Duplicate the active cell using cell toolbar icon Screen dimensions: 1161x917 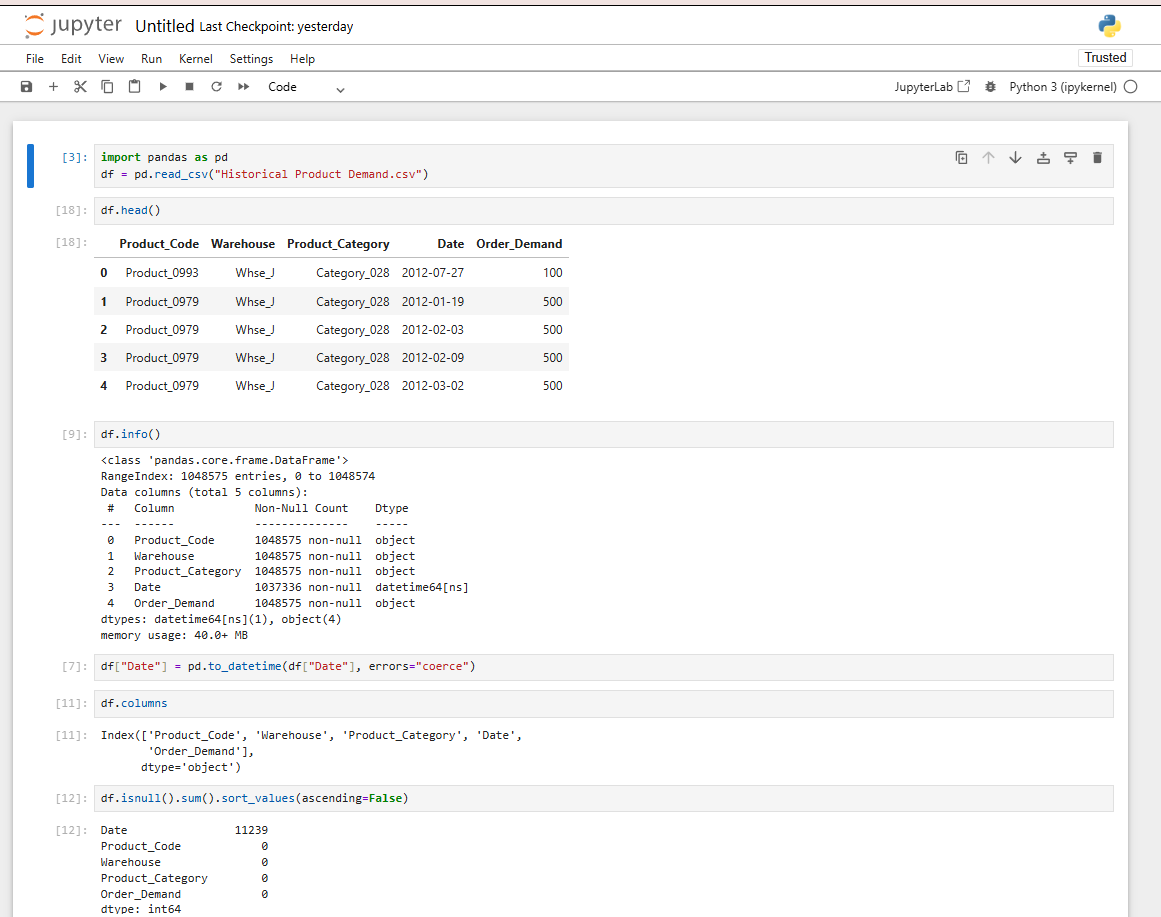click(961, 158)
